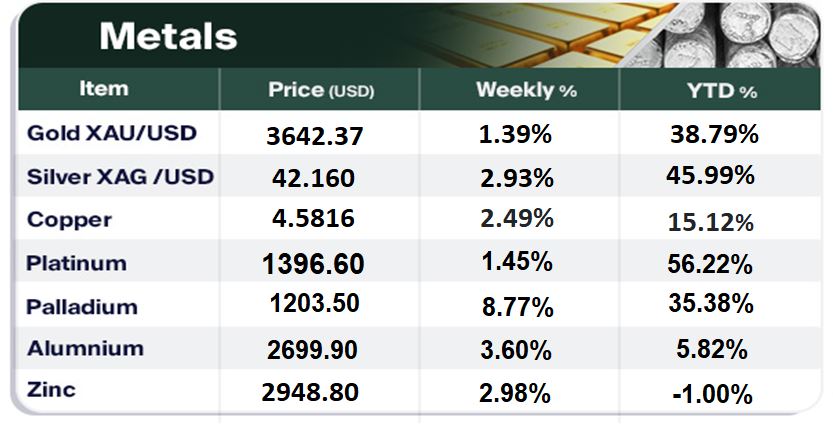Open the Silver XAG/USD row label

(x=121, y=177)
